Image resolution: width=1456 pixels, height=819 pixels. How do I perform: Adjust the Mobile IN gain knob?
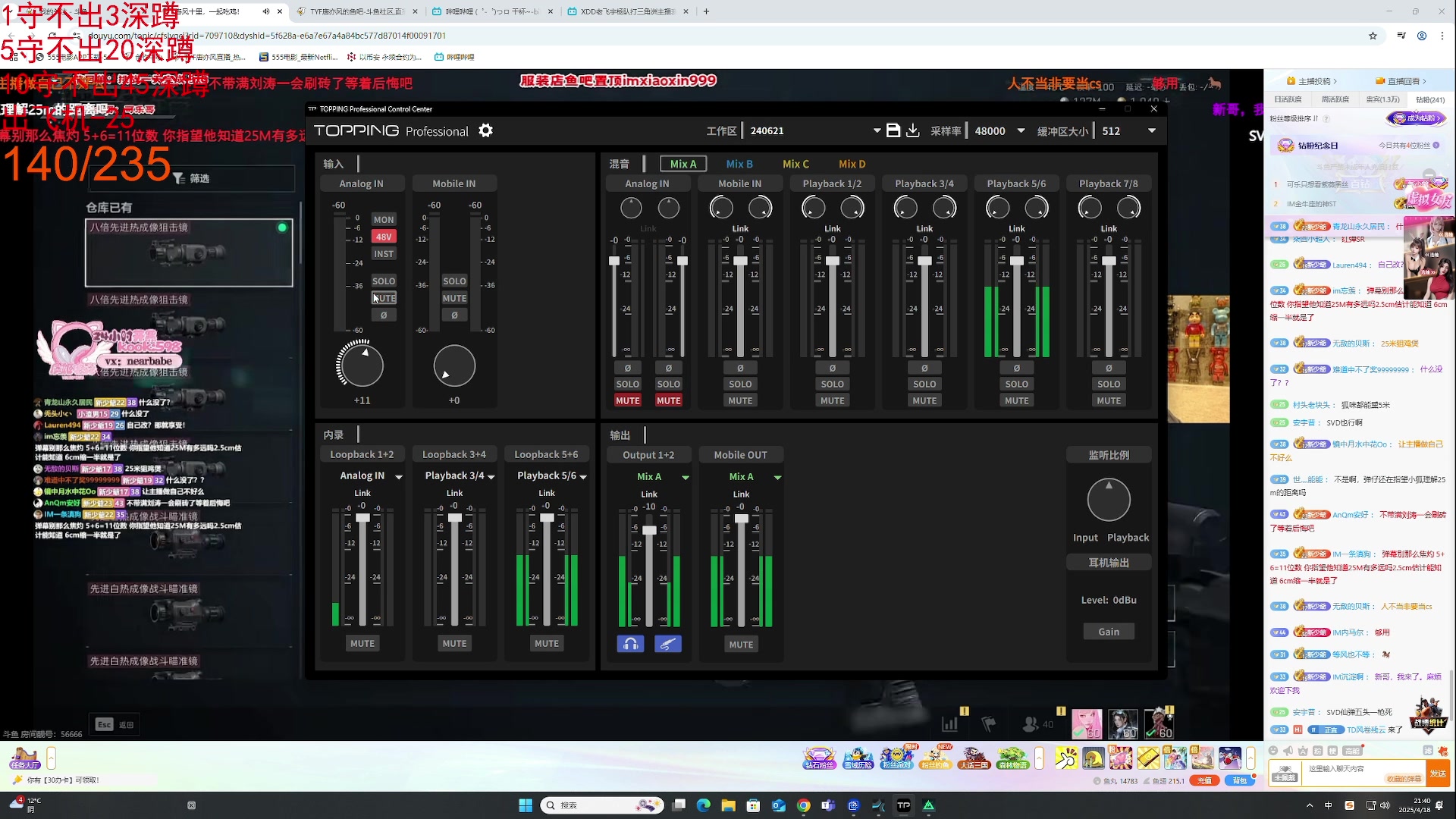(454, 366)
